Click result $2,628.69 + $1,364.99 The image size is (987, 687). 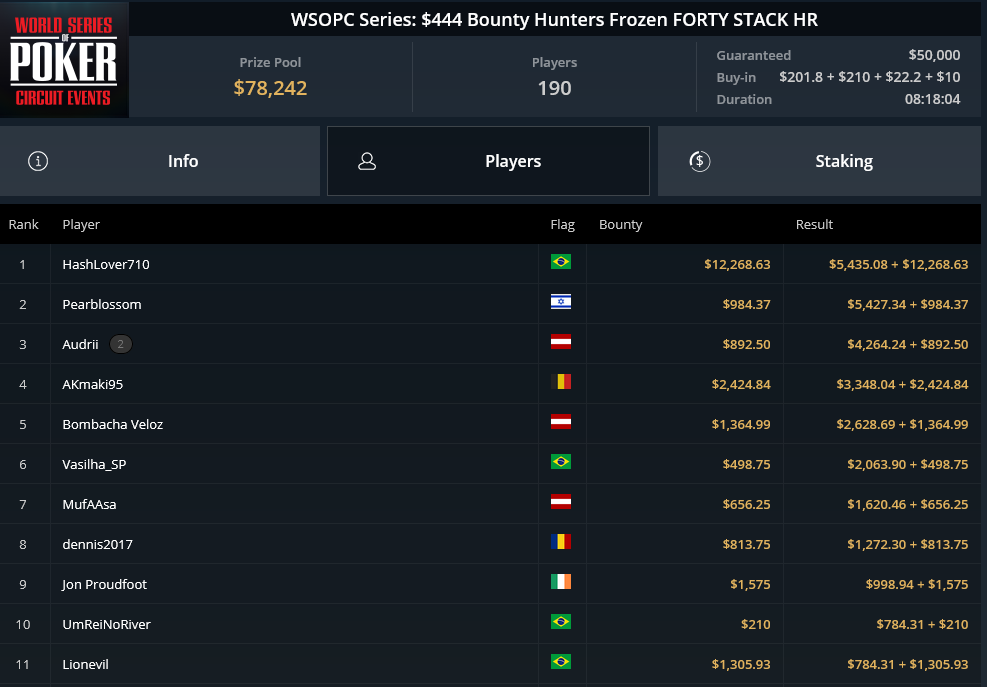(x=902, y=424)
